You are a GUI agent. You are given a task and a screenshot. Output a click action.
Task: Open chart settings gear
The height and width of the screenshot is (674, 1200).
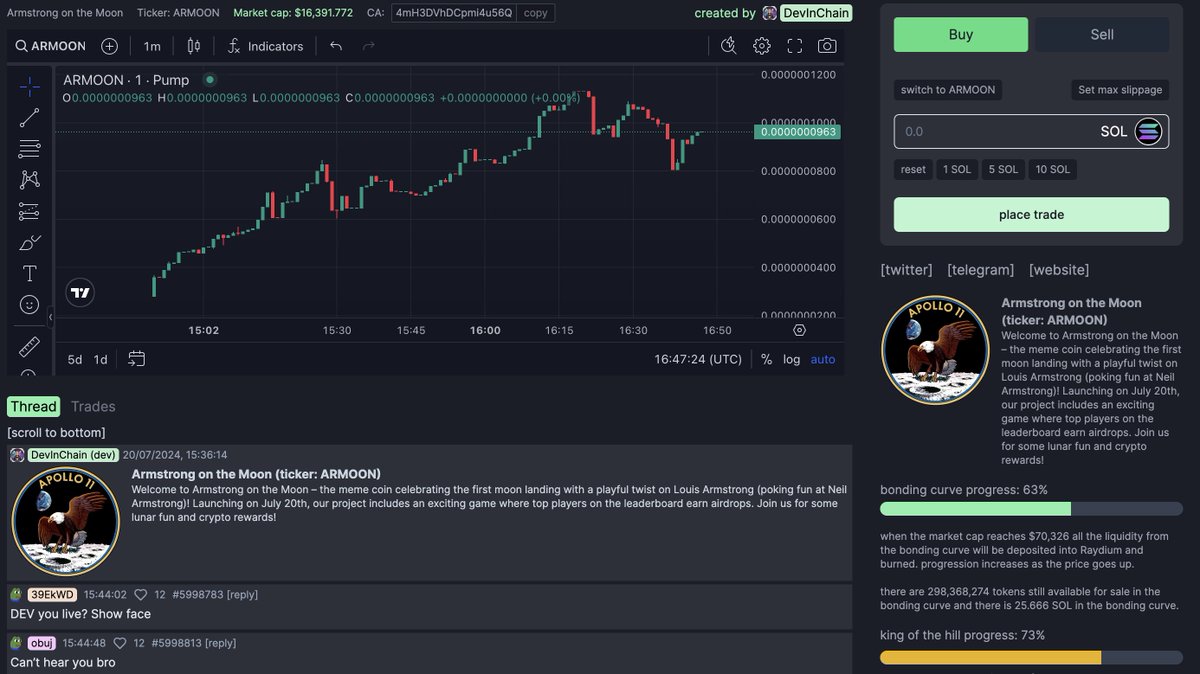pyautogui.click(x=762, y=46)
